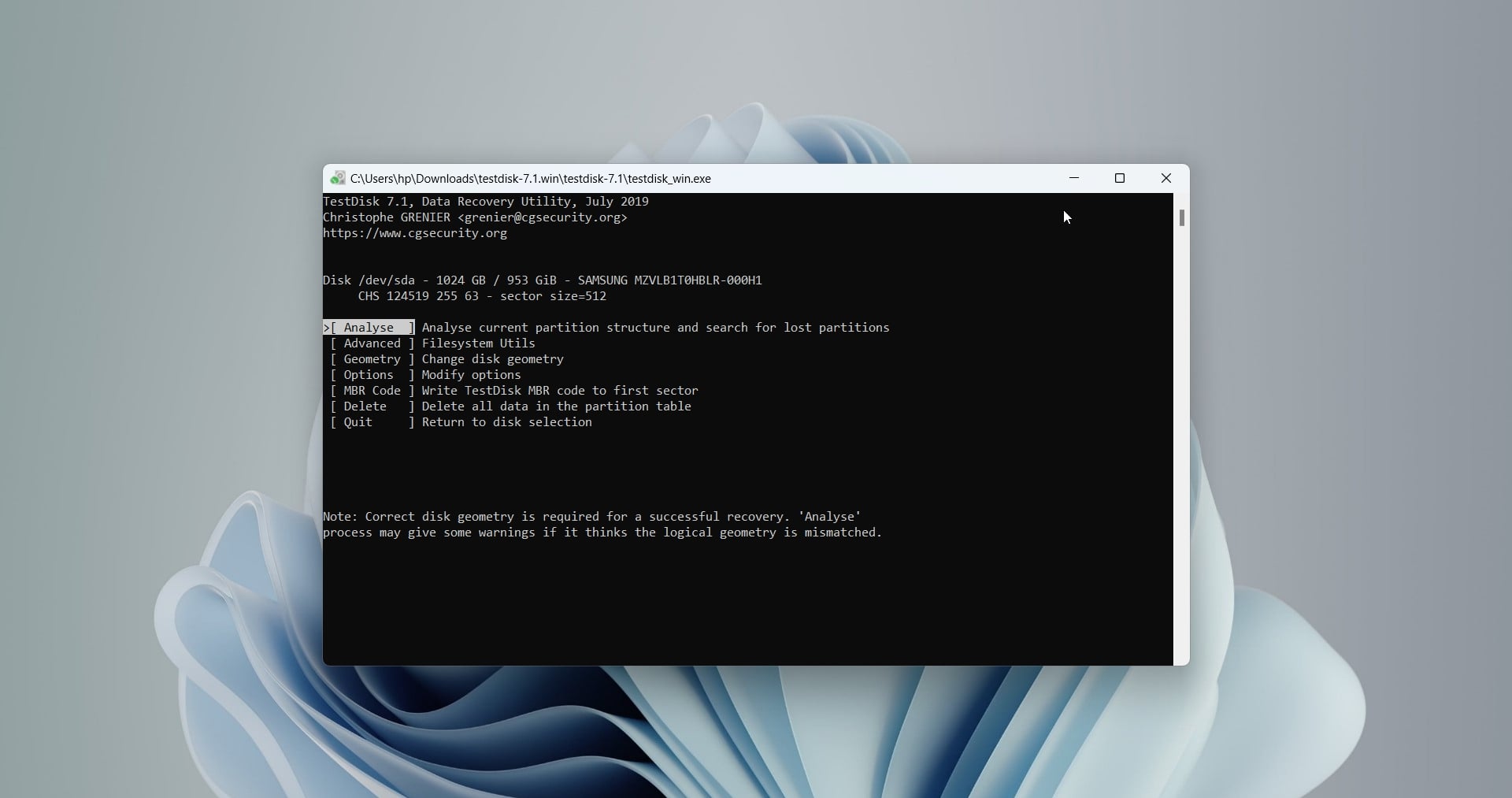Pick the Geometry menu entry
Viewport: 1512px width, 798px height.
pos(372,359)
